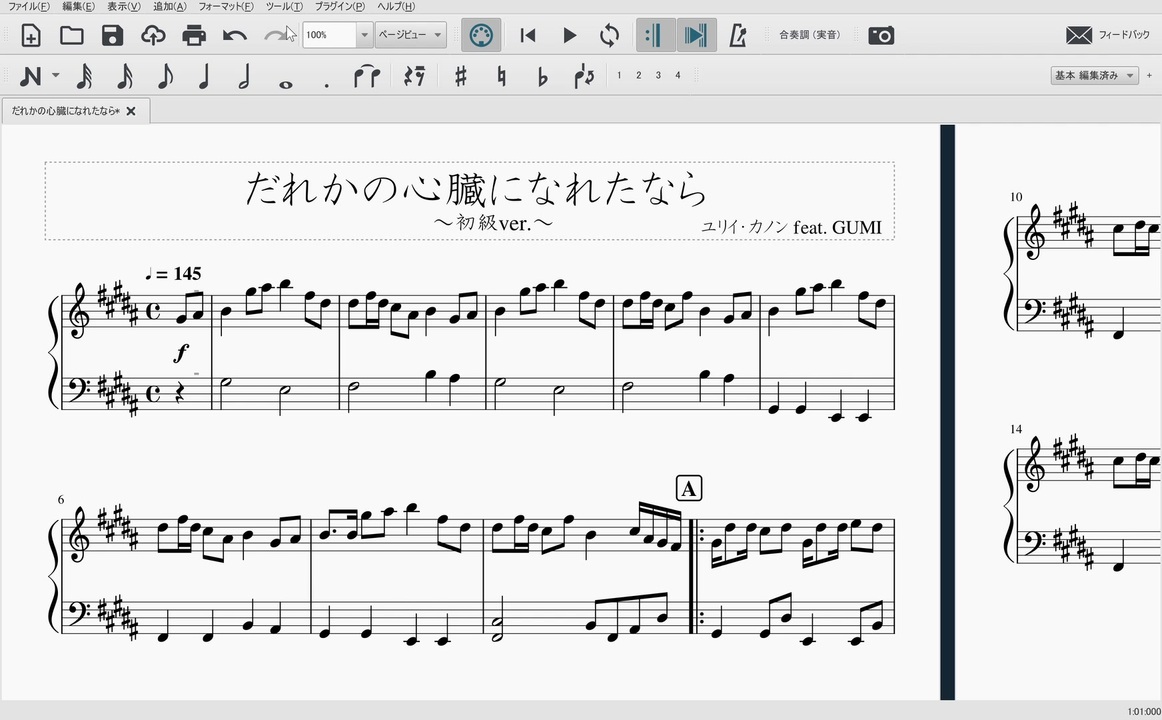Open the ファイル(F) menu
The width and height of the screenshot is (1162, 720).
click(28, 6)
